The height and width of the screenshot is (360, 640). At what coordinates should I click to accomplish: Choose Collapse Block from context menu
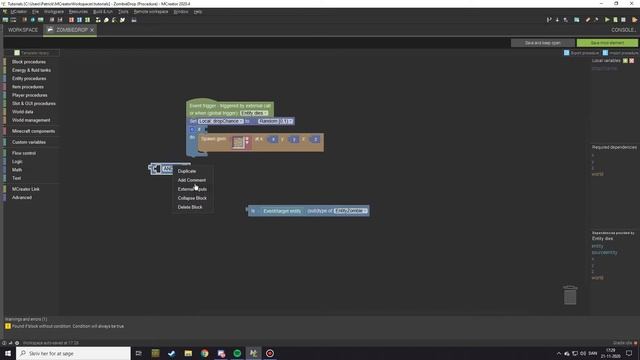[193, 198]
